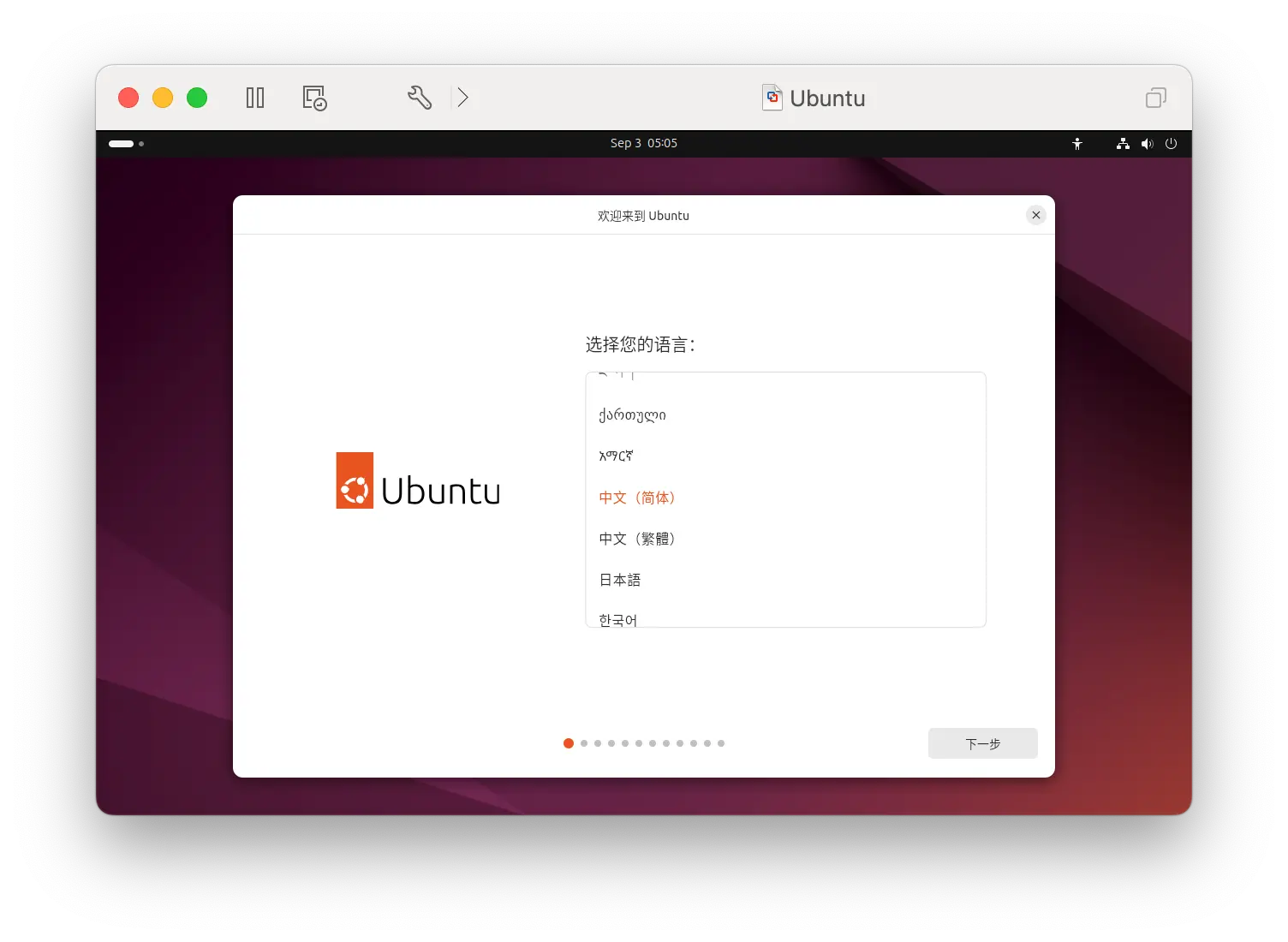Select the Amharic language row

785,456
